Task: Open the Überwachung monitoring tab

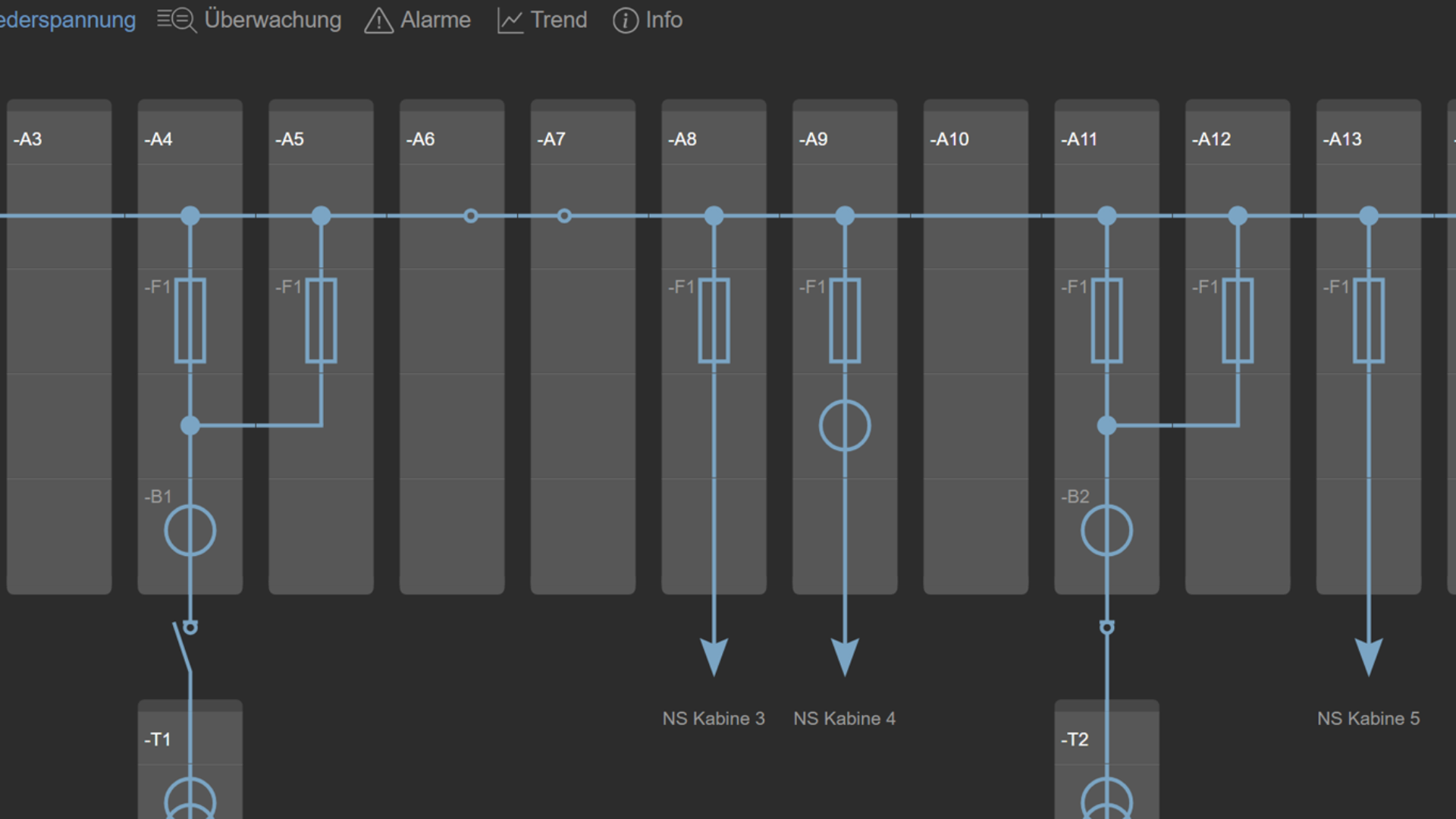Action: tap(249, 20)
